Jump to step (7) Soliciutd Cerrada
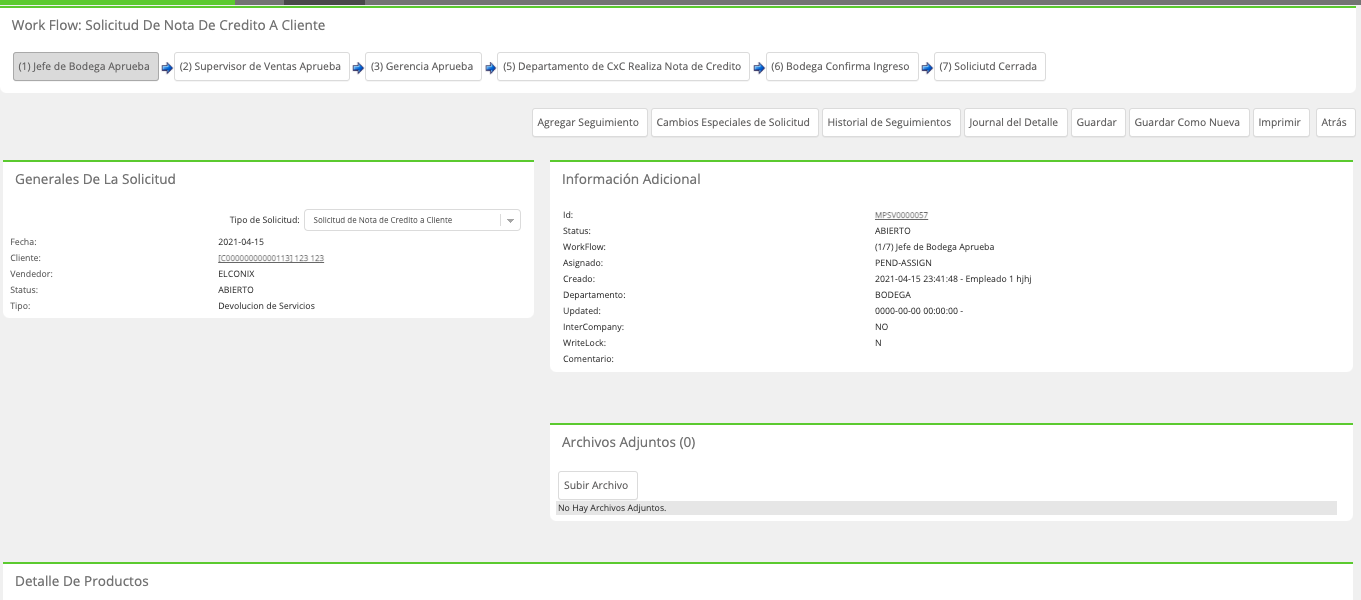The width and height of the screenshot is (1361, 600). tap(989, 67)
